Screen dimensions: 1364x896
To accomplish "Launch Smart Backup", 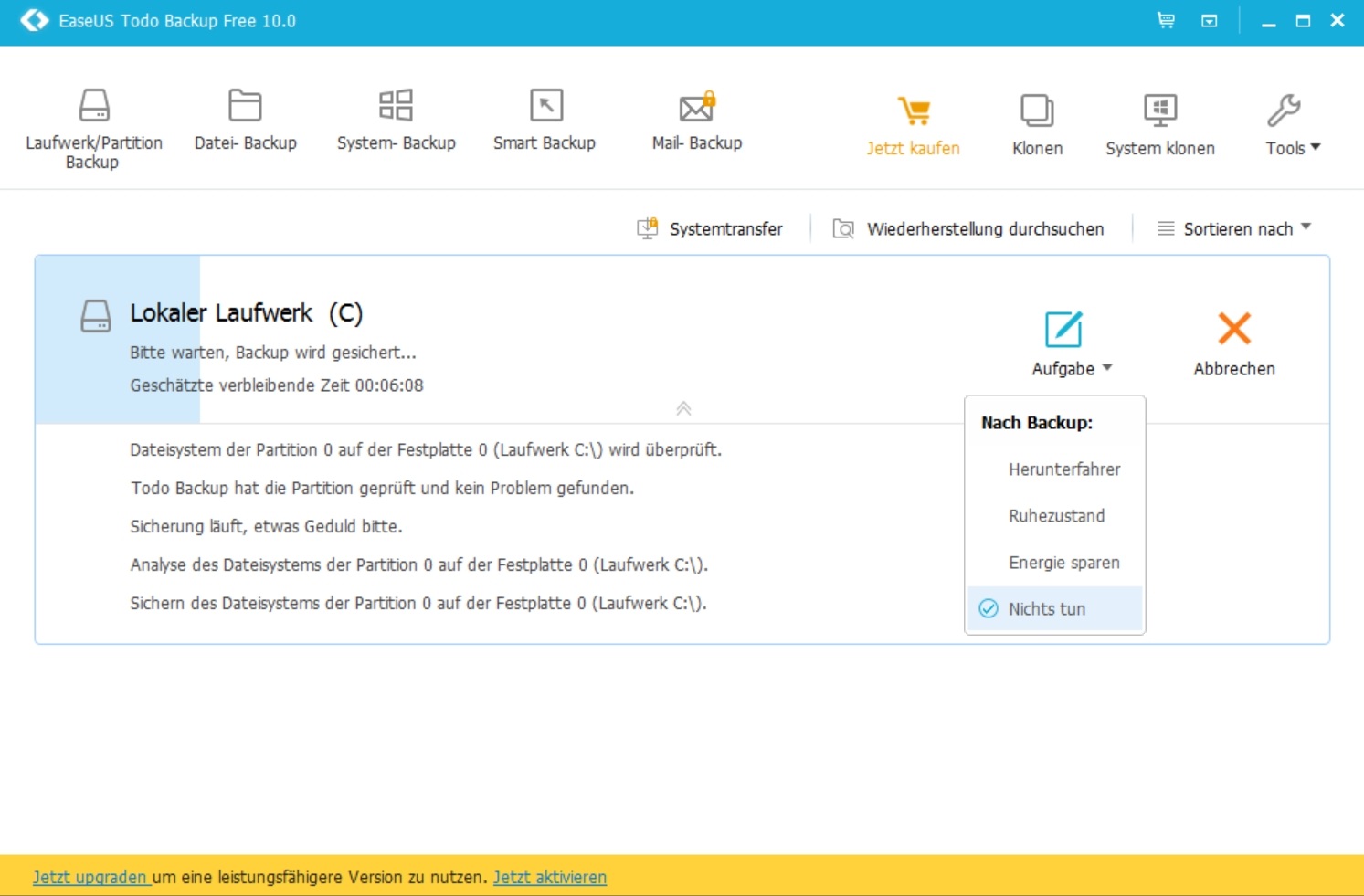I will (x=545, y=121).
